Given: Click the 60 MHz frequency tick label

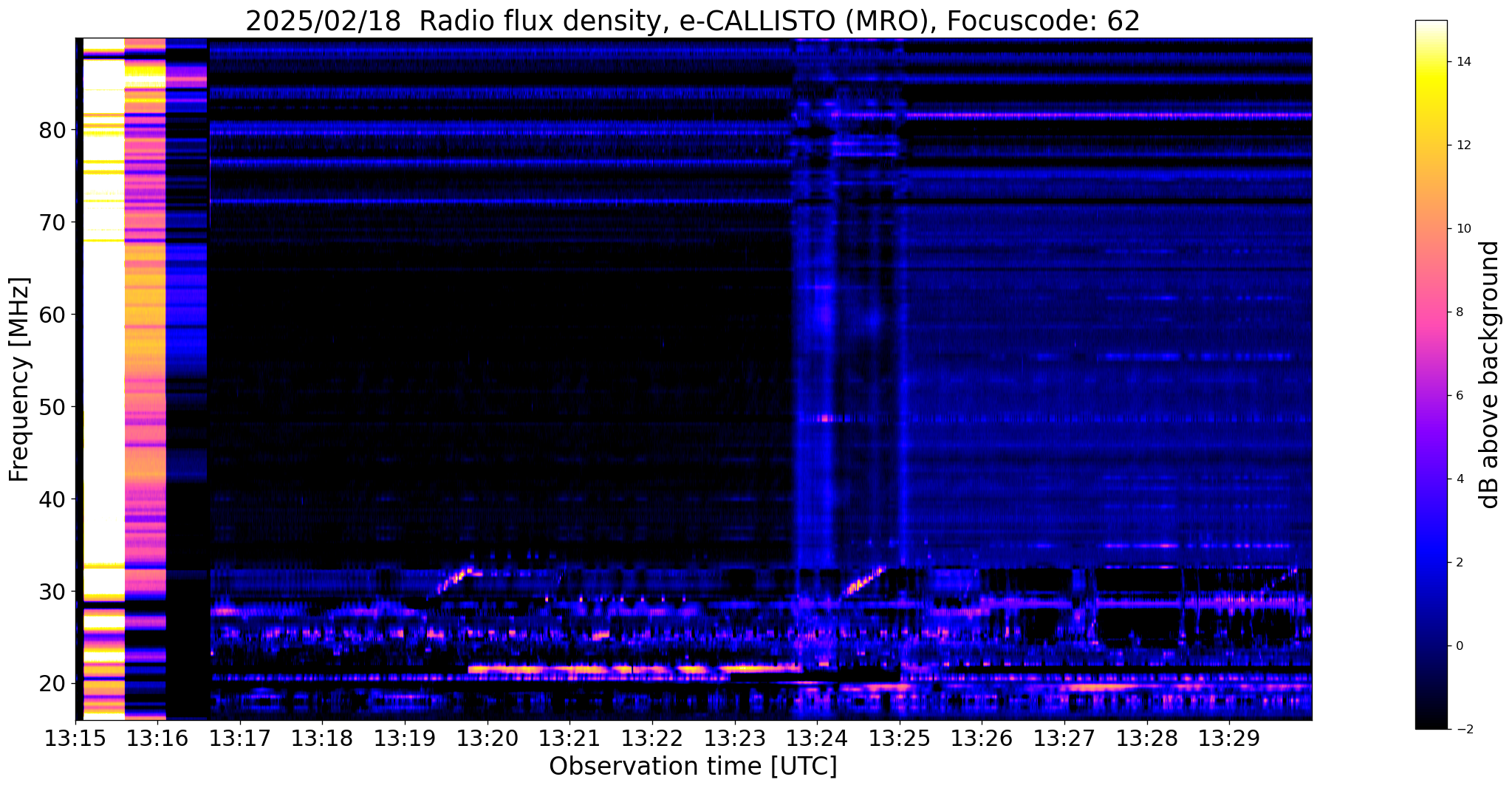Looking at the screenshot, I should coord(52,315).
